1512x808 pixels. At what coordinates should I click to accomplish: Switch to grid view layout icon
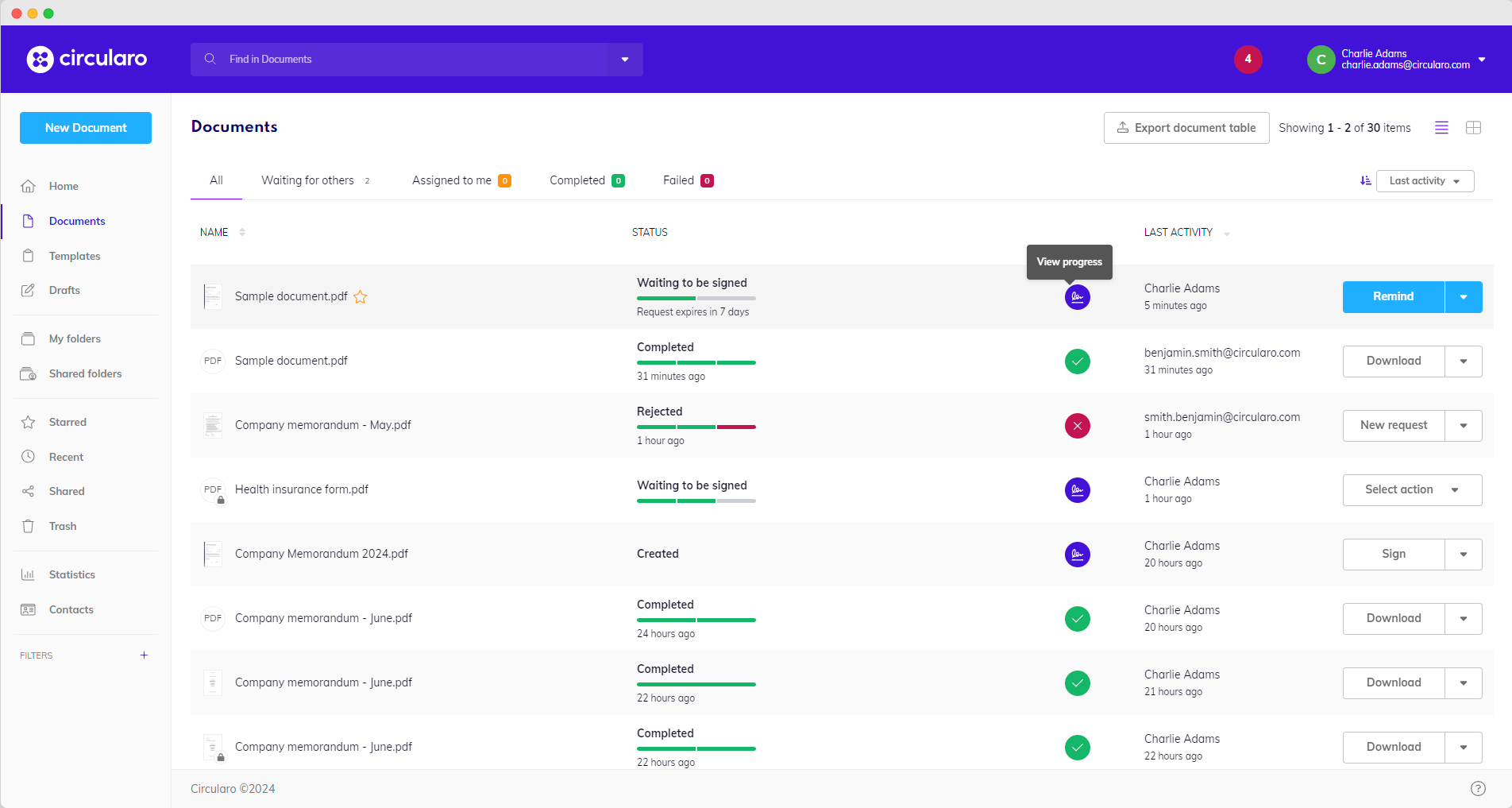pos(1473,128)
